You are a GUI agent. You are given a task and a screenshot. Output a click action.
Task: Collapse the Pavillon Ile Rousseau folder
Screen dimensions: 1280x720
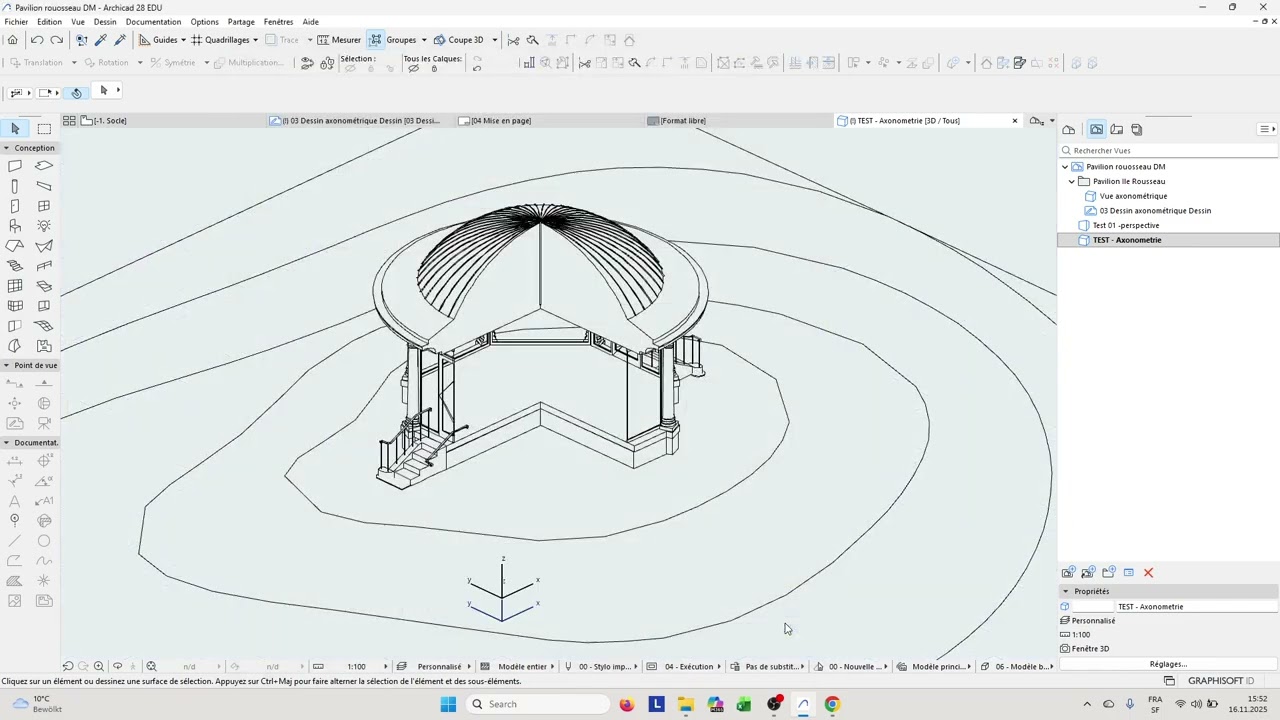click(1072, 182)
